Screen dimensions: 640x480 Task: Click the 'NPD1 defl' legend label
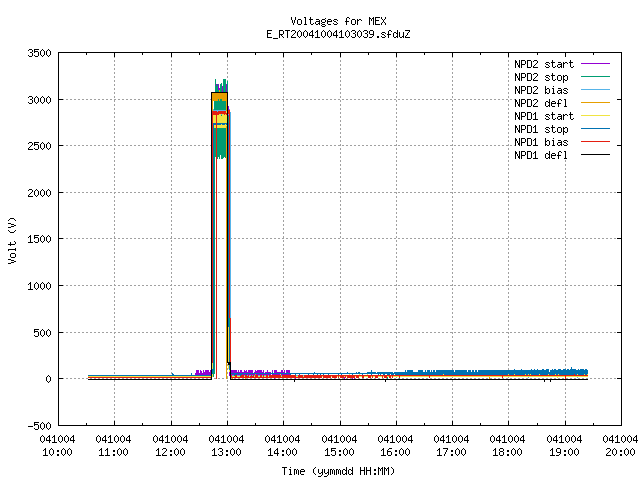click(x=541, y=156)
